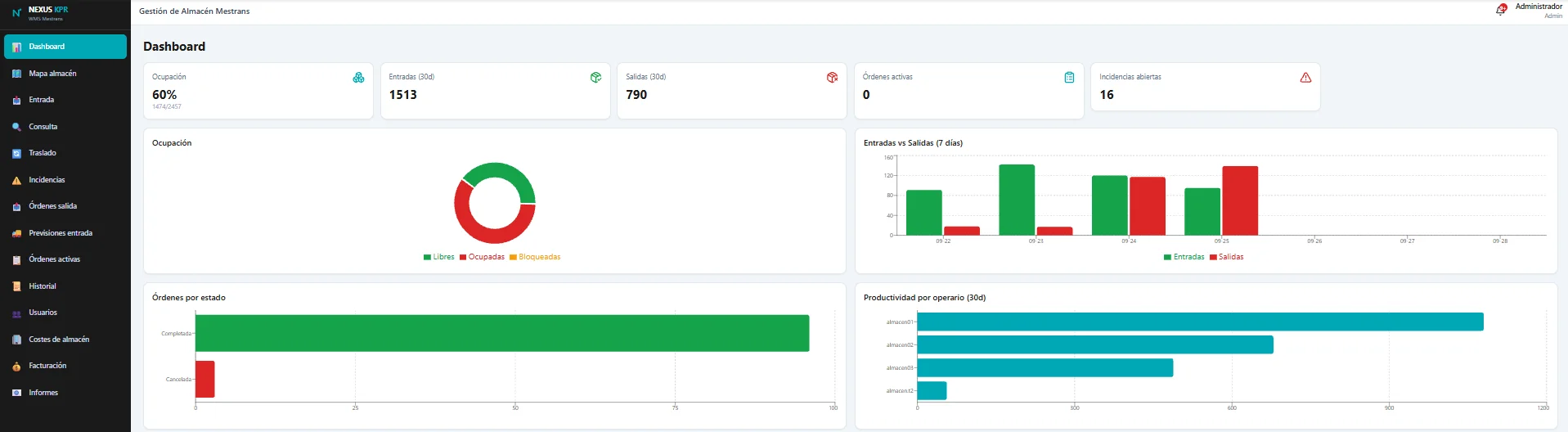Click the Previsiones entrada truck icon
The image size is (1568, 432).
[x=16, y=233]
